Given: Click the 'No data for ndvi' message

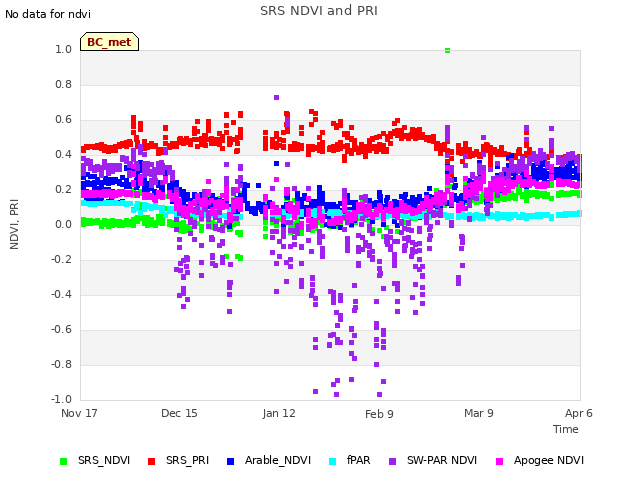Looking at the screenshot, I should [48, 14].
